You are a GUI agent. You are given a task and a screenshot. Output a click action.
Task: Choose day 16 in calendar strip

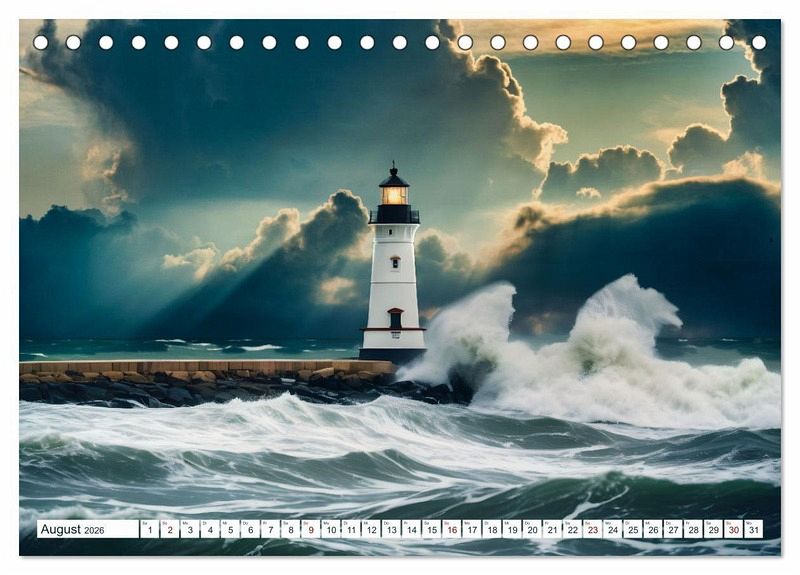point(451,530)
